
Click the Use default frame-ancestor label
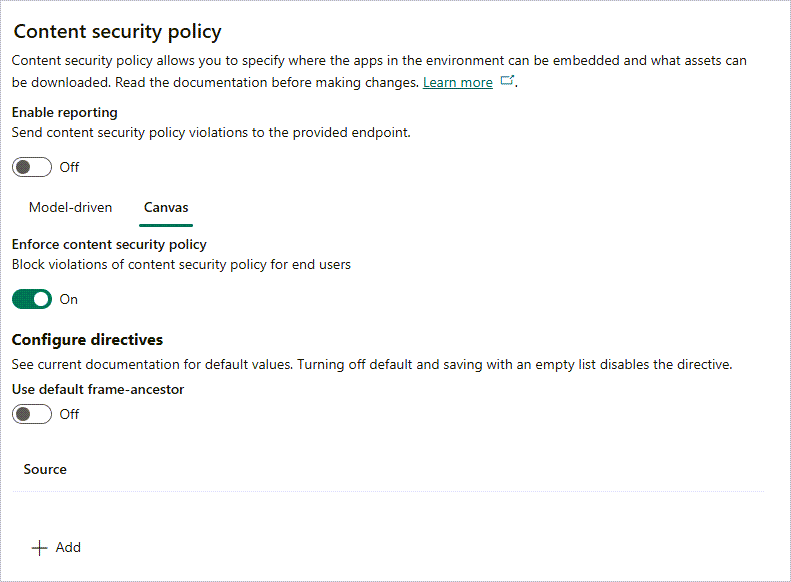[x=98, y=390]
